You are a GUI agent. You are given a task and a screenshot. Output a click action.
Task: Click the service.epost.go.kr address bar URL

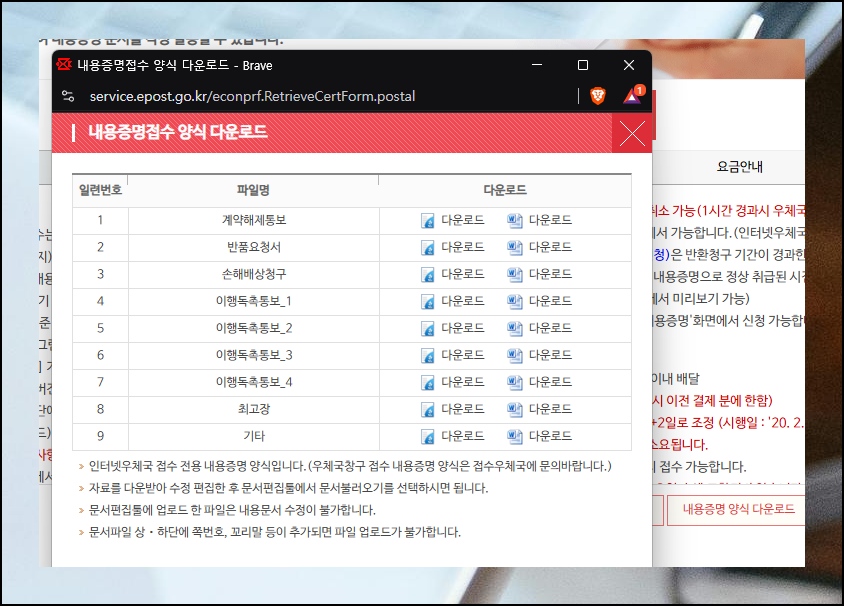coord(252,96)
